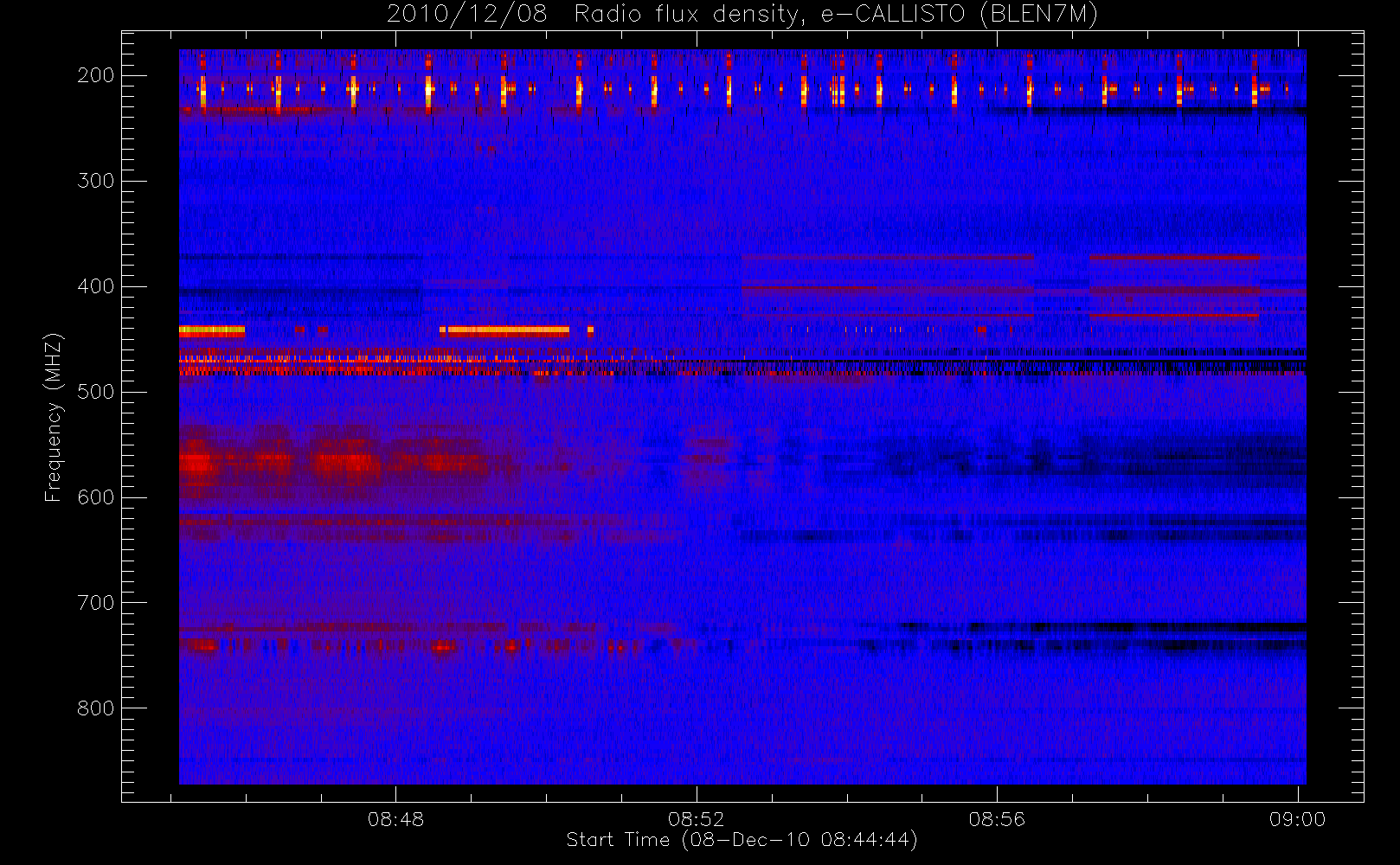Click the 08:52 time tick label
This screenshot has height=865, width=1400.
696,819
